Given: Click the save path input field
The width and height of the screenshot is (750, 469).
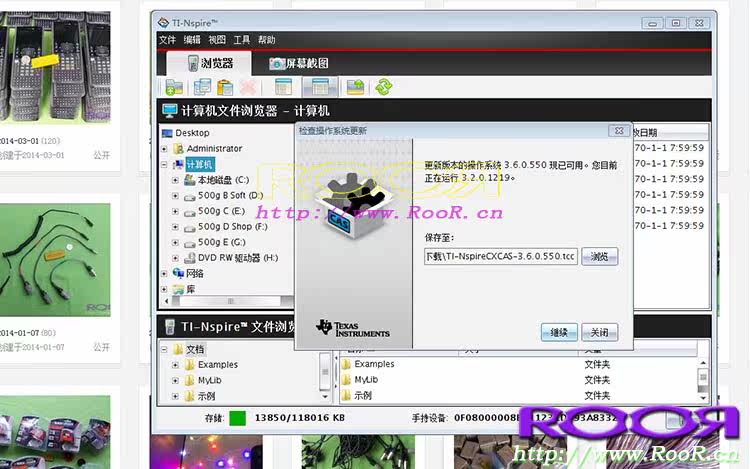Looking at the screenshot, I should [x=501, y=257].
